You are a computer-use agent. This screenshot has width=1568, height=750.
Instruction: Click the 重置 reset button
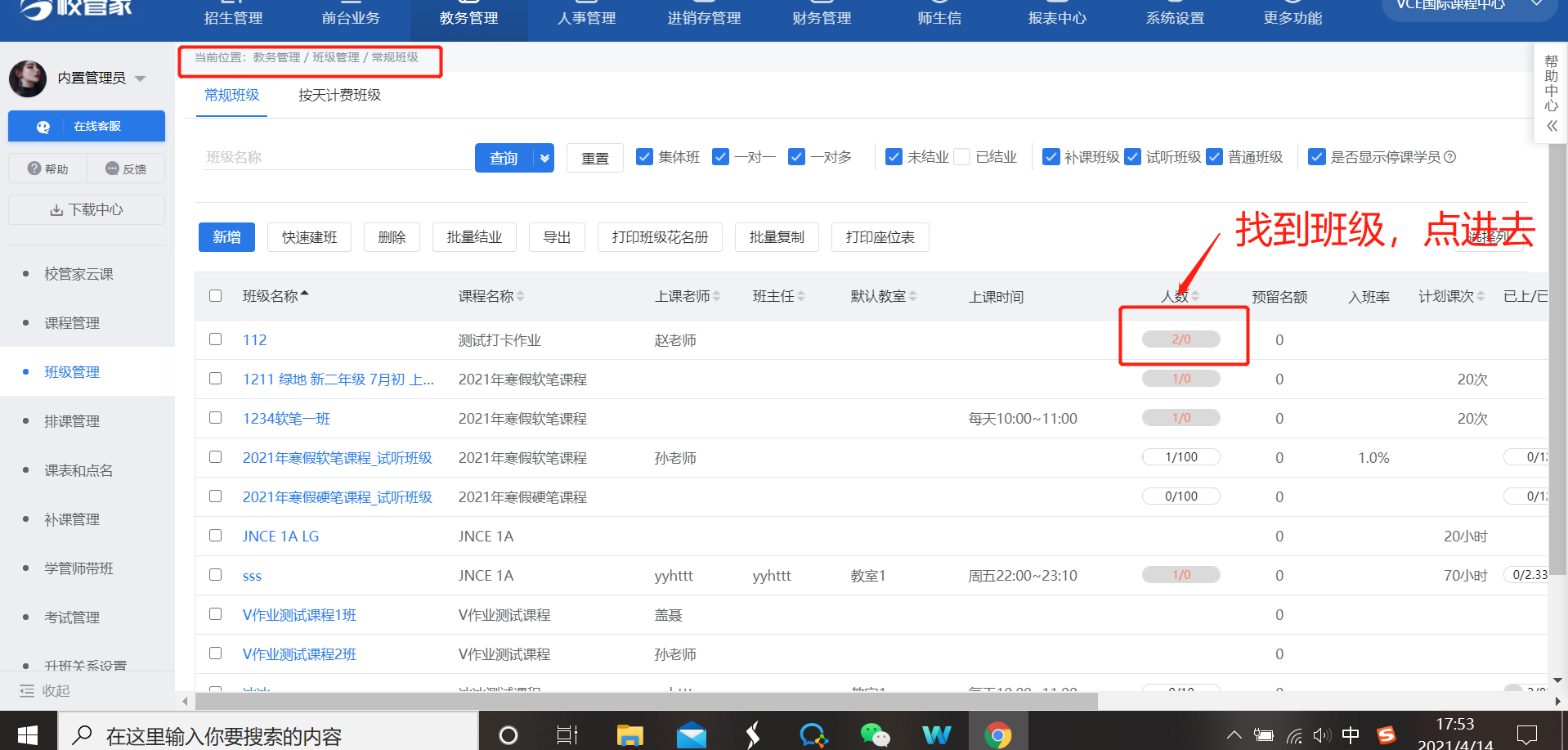tap(595, 158)
